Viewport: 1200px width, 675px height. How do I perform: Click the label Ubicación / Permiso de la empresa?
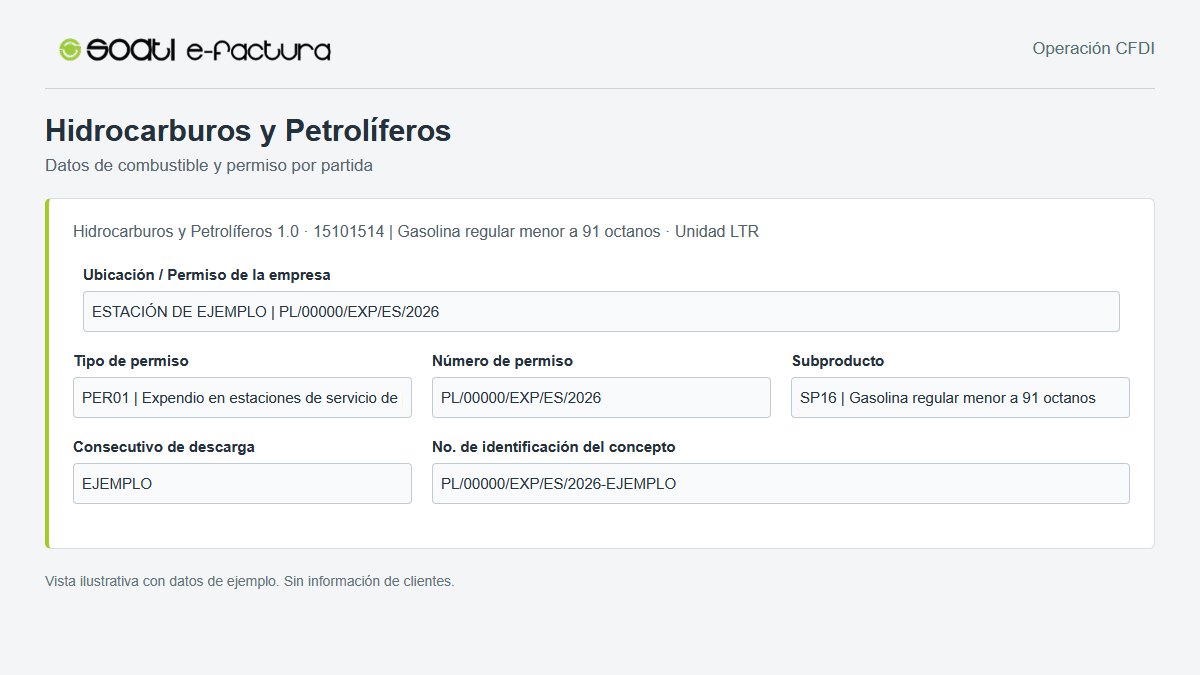pos(207,275)
